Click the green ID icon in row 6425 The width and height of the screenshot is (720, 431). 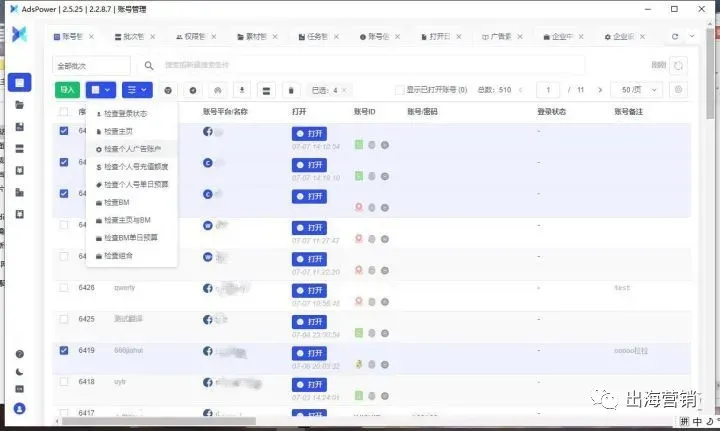tap(359, 333)
